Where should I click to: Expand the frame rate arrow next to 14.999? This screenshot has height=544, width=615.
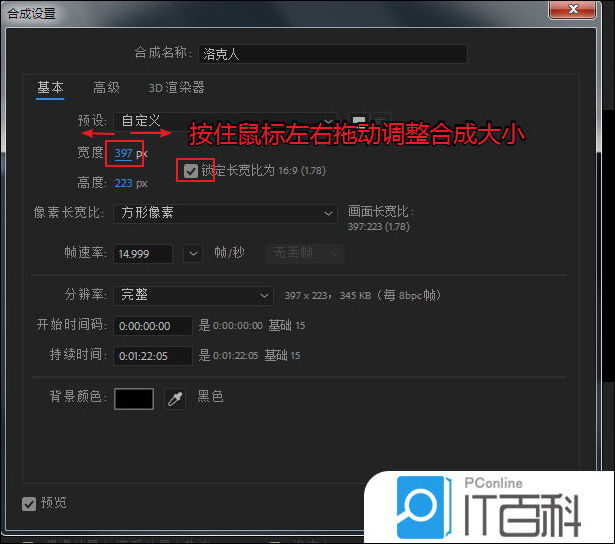click(193, 254)
